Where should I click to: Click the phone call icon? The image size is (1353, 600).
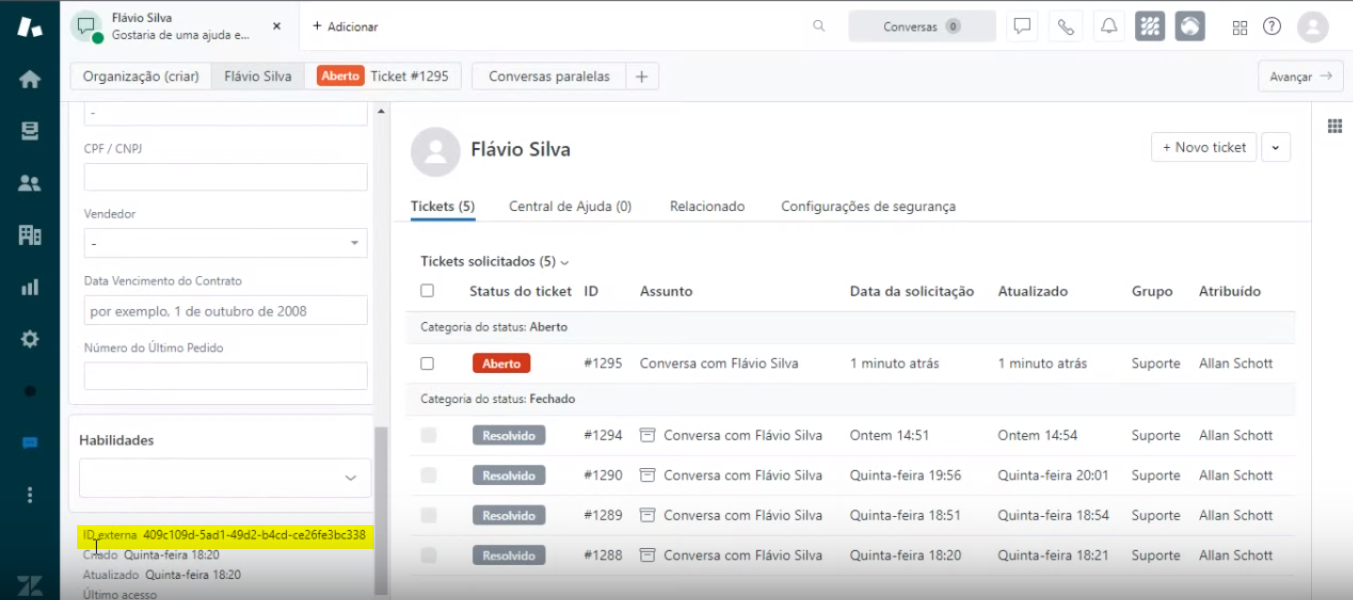coord(1065,27)
